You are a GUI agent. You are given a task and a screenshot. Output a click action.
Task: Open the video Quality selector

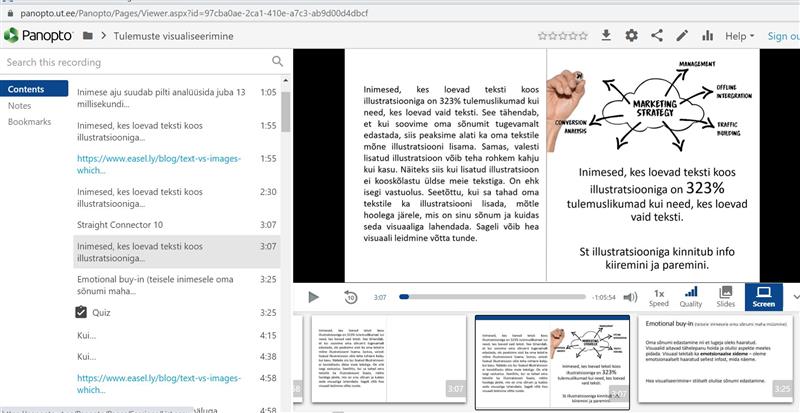tap(691, 296)
